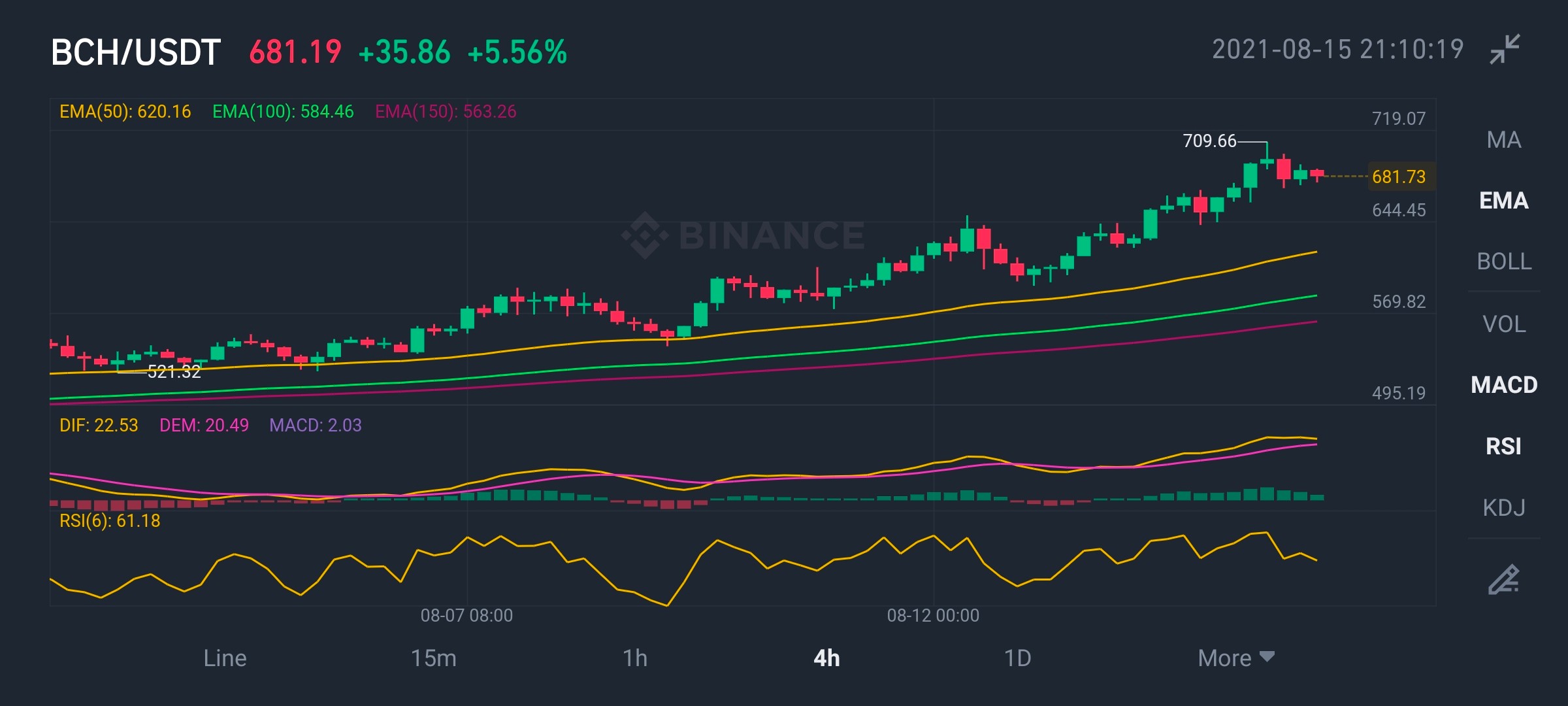Enable the BOLL bands indicator

tap(1504, 261)
